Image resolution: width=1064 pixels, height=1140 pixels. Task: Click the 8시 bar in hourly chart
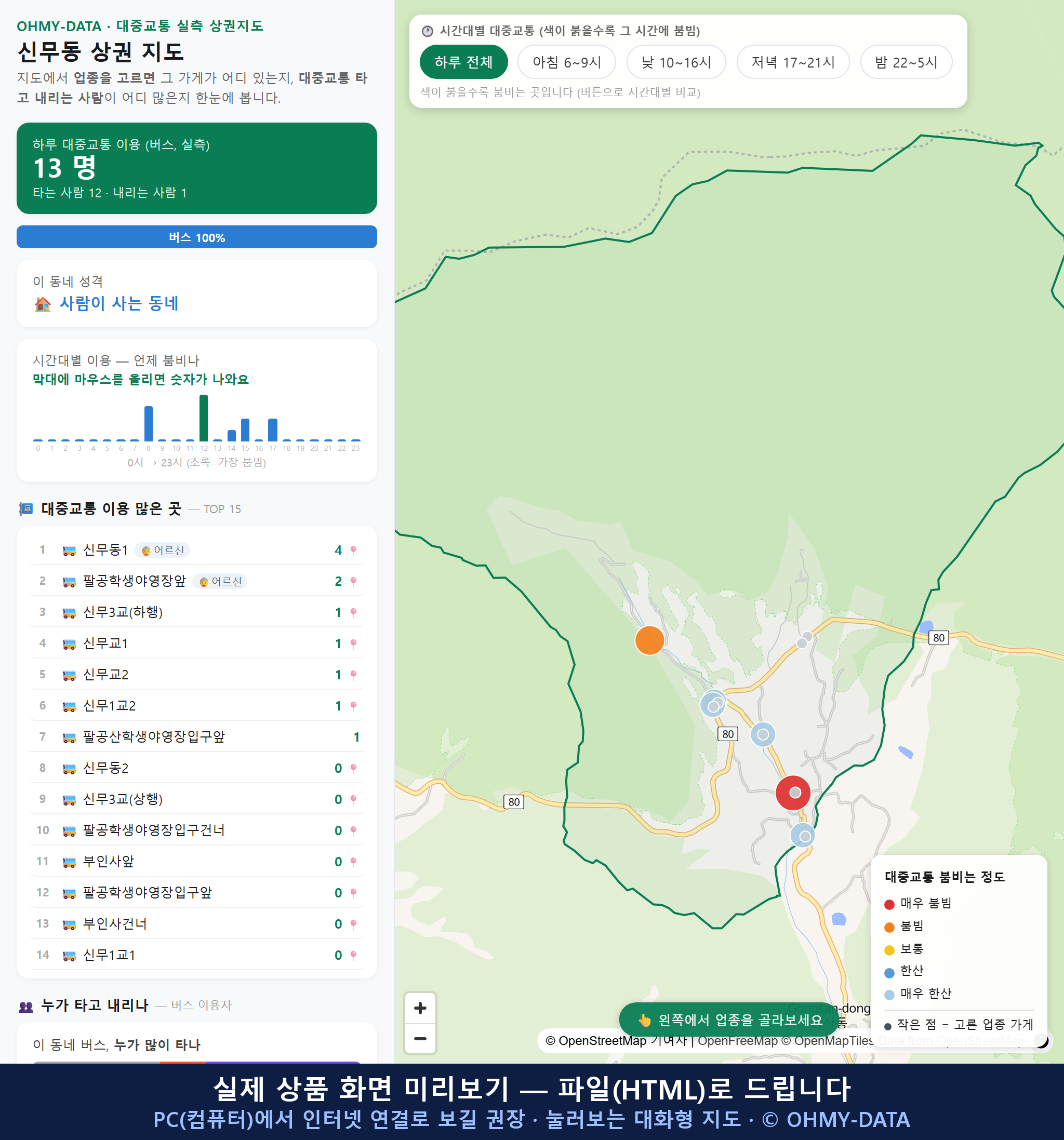pos(149,424)
